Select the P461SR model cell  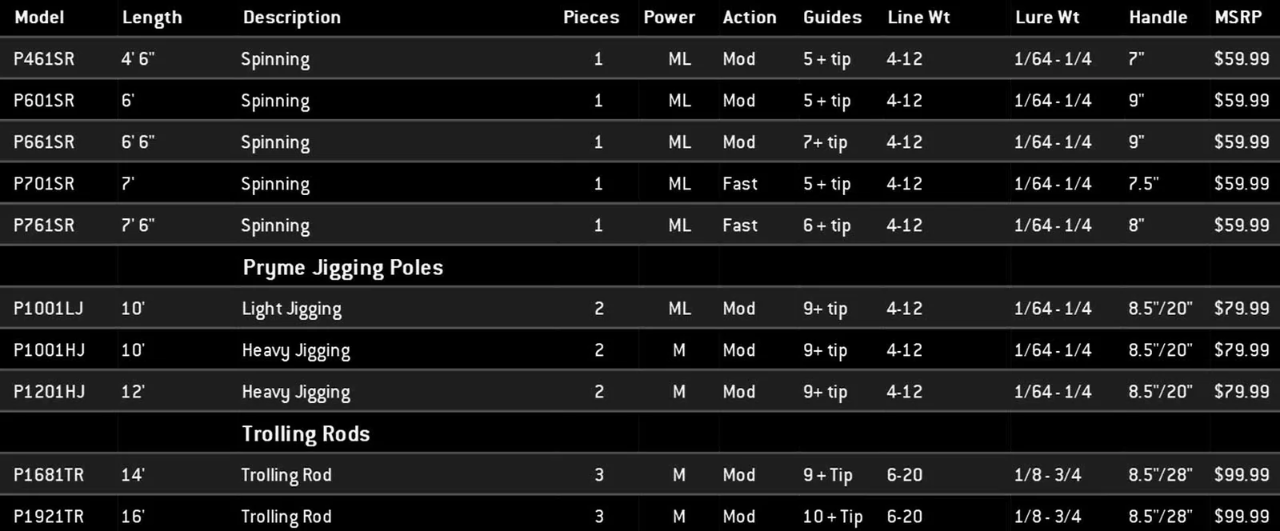pos(44,59)
